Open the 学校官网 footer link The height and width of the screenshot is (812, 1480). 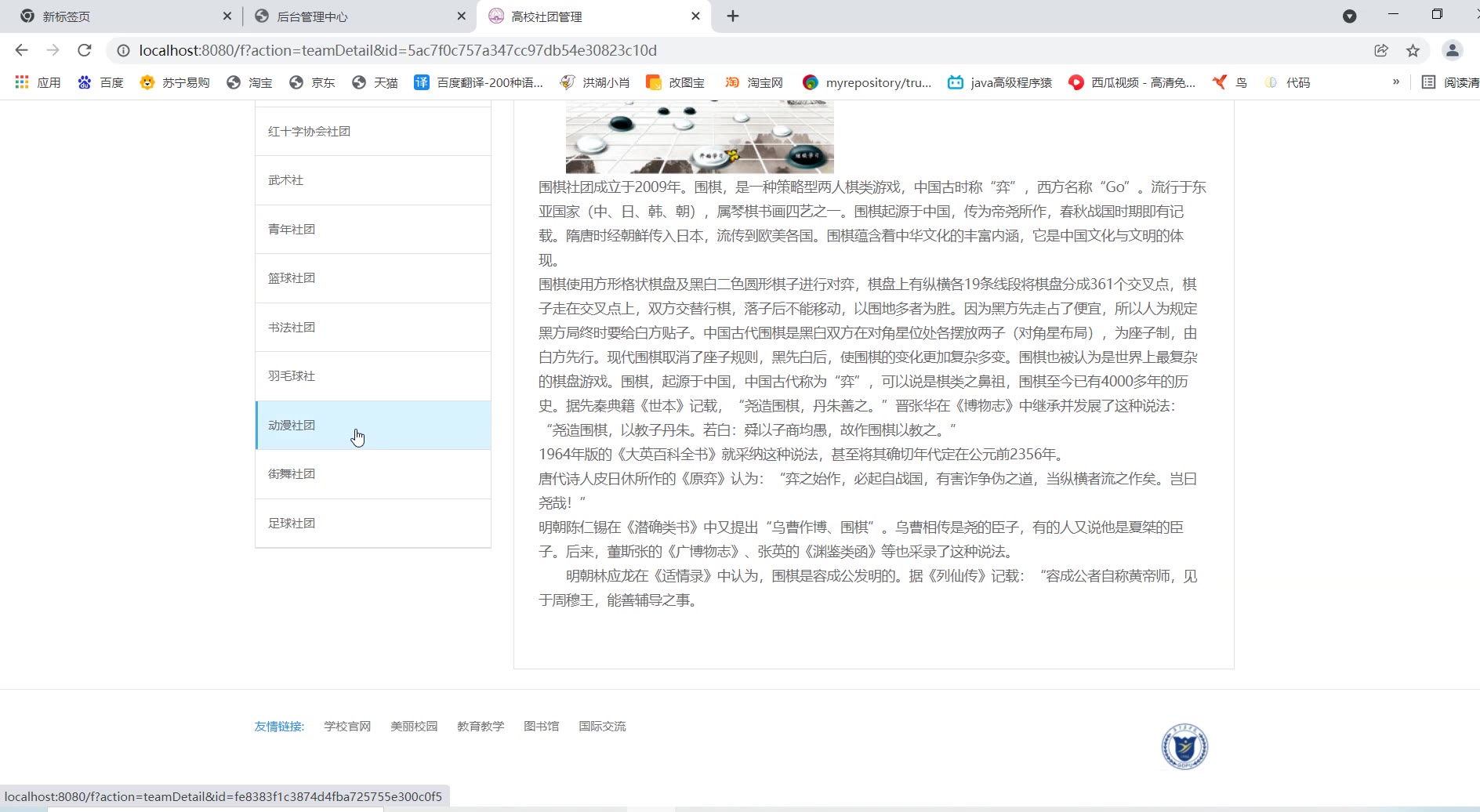click(x=347, y=727)
